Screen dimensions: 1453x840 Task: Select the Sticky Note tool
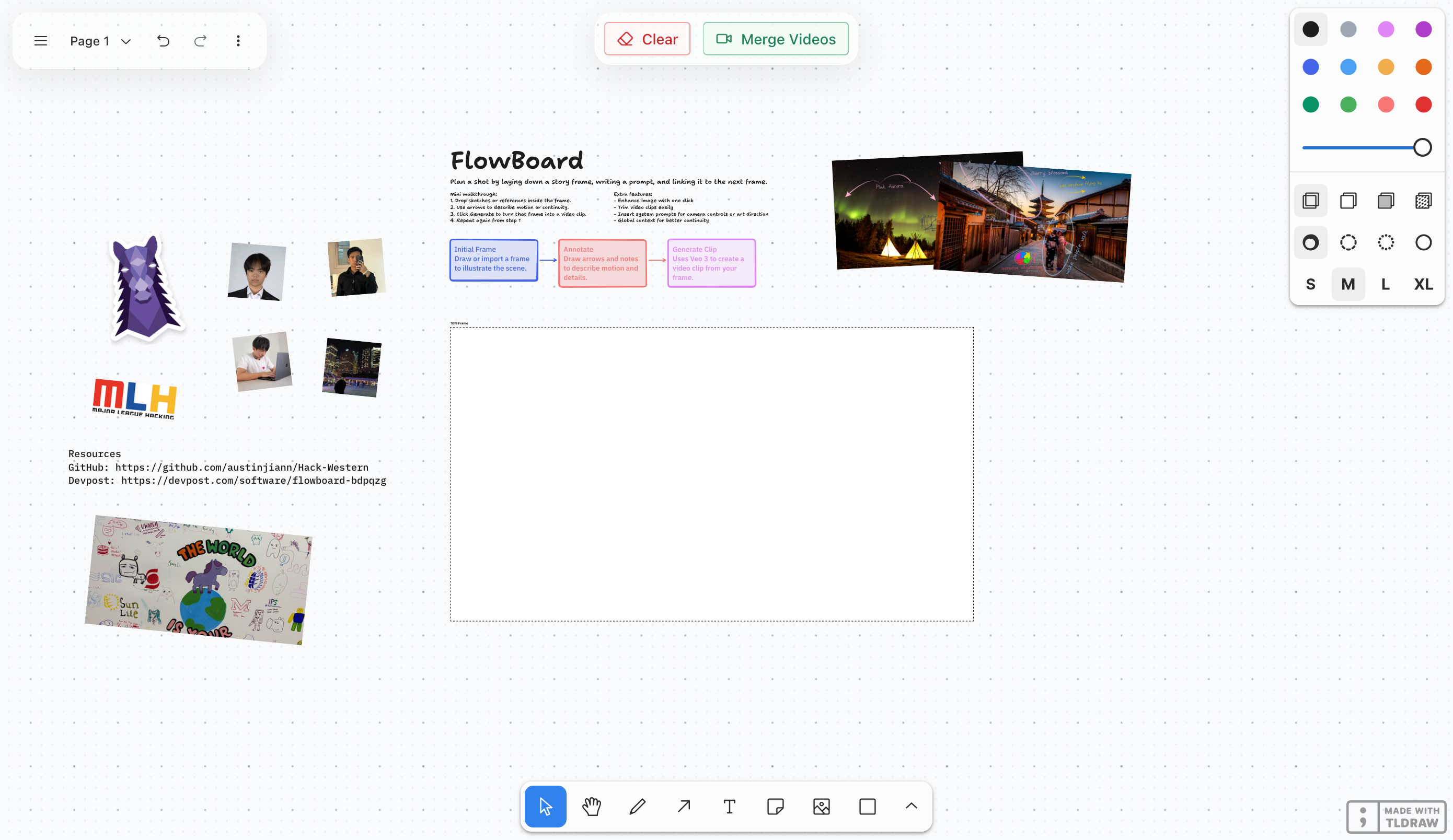pos(776,806)
